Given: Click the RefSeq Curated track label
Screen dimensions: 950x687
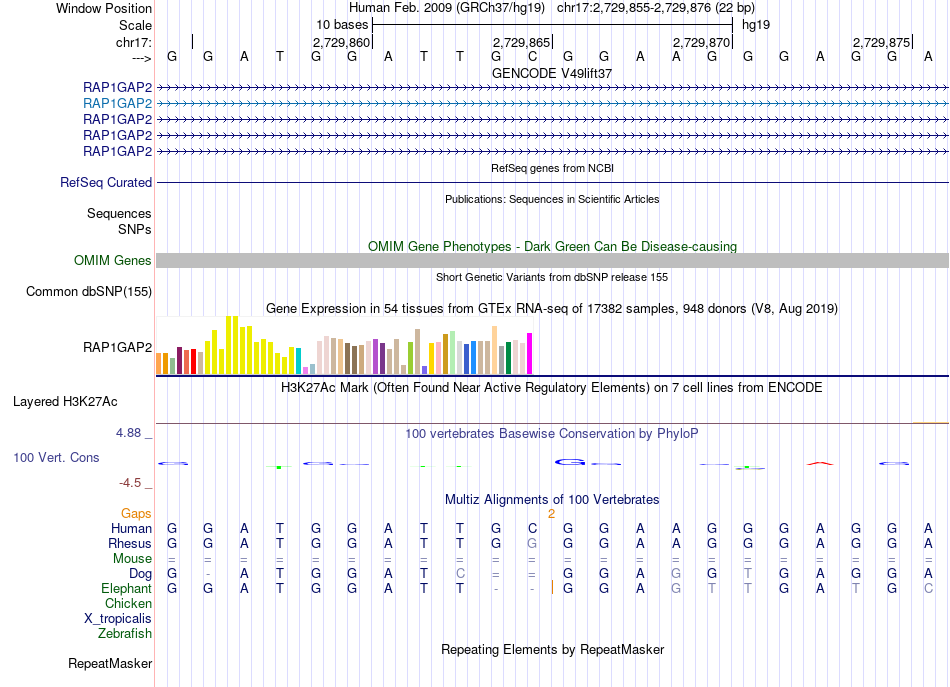Looking at the screenshot, I should [105, 182].
